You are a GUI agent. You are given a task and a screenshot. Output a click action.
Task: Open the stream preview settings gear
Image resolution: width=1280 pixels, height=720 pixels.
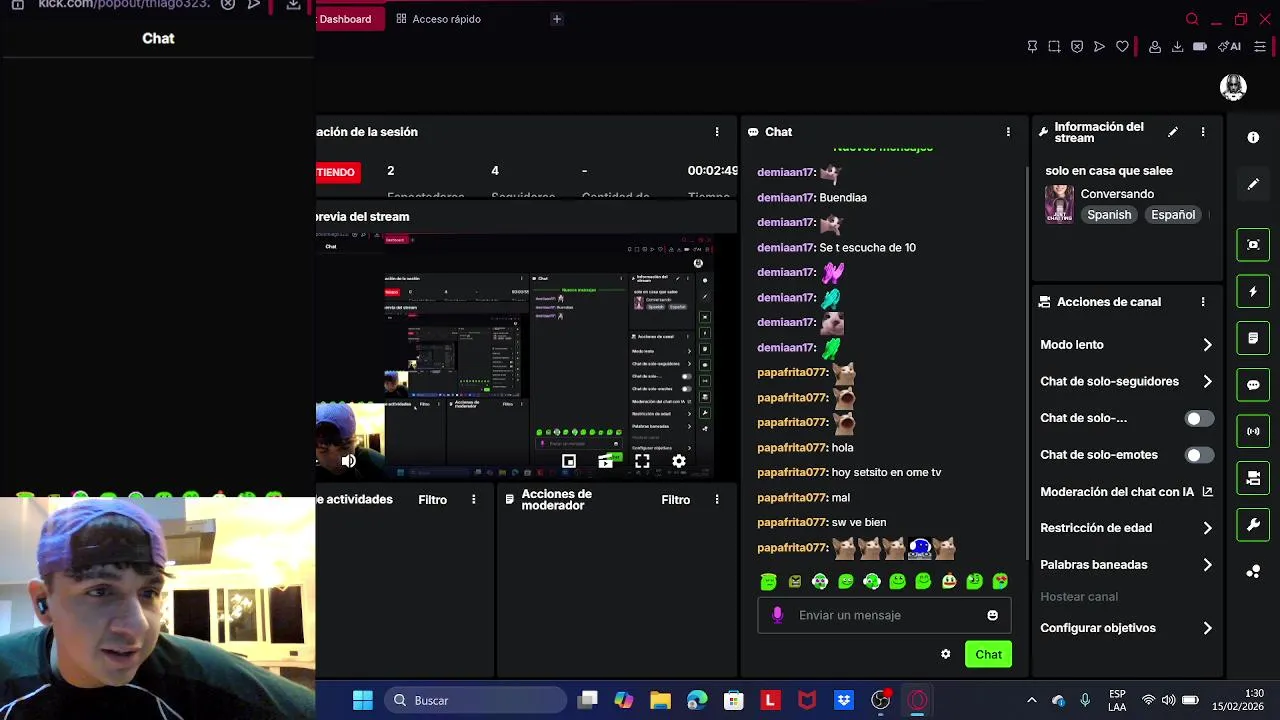[x=679, y=461]
